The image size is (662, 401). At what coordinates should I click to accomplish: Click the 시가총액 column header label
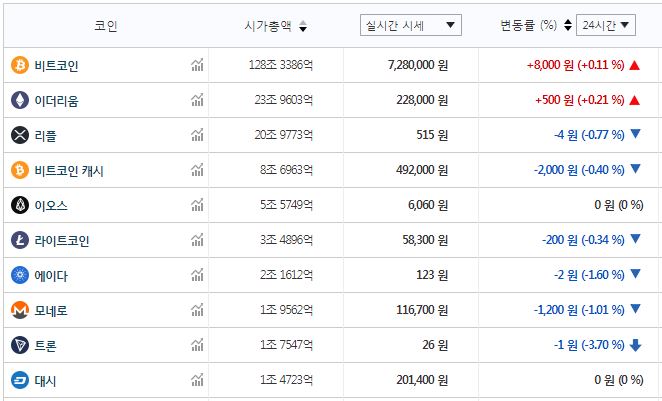[268, 26]
